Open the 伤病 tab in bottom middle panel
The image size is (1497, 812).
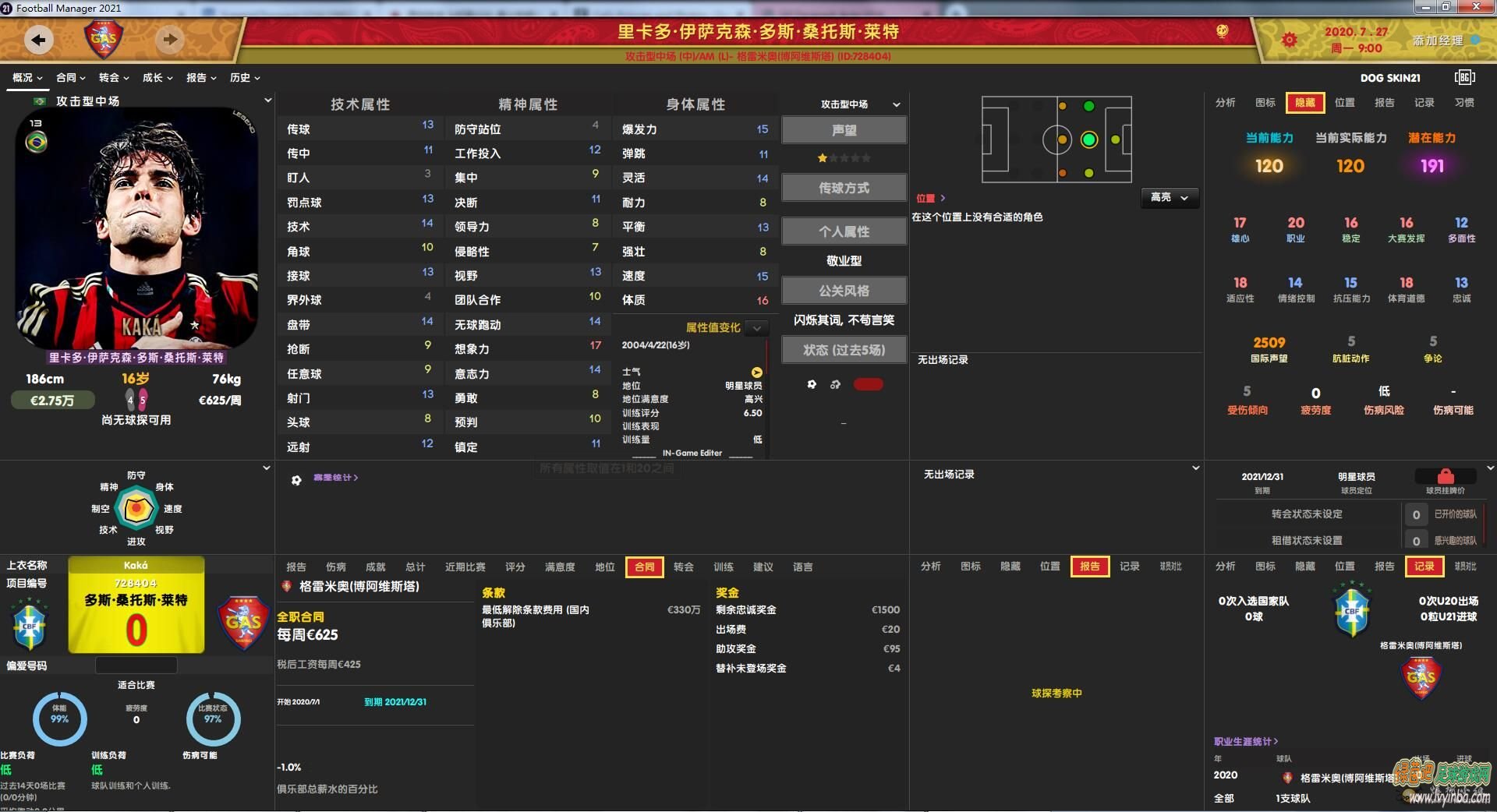[x=336, y=567]
